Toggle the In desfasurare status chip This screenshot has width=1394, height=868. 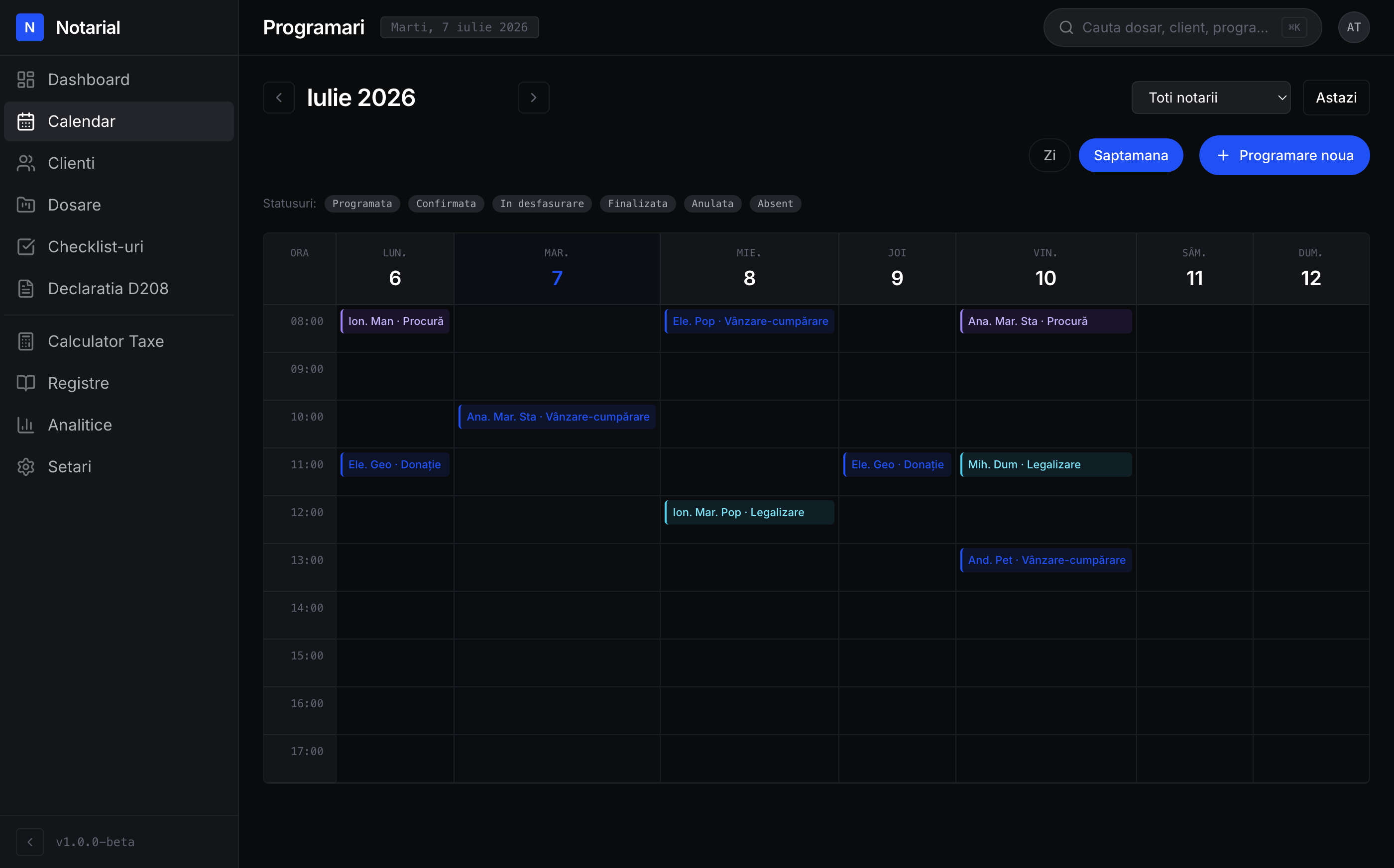tap(542, 203)
